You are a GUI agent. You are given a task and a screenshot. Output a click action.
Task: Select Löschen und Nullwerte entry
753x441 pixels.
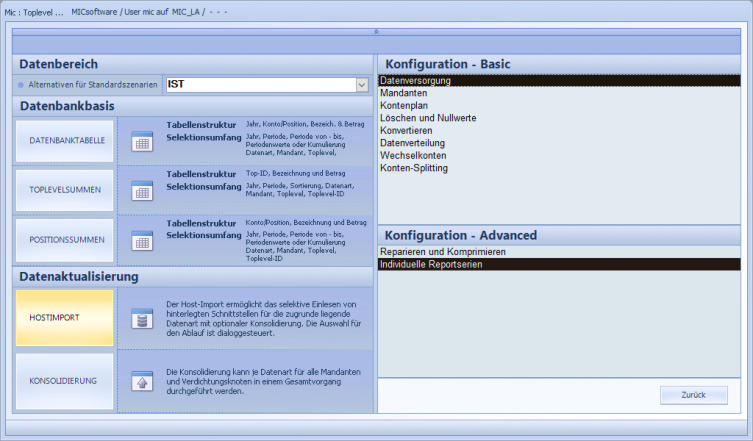tap(428, 118)
